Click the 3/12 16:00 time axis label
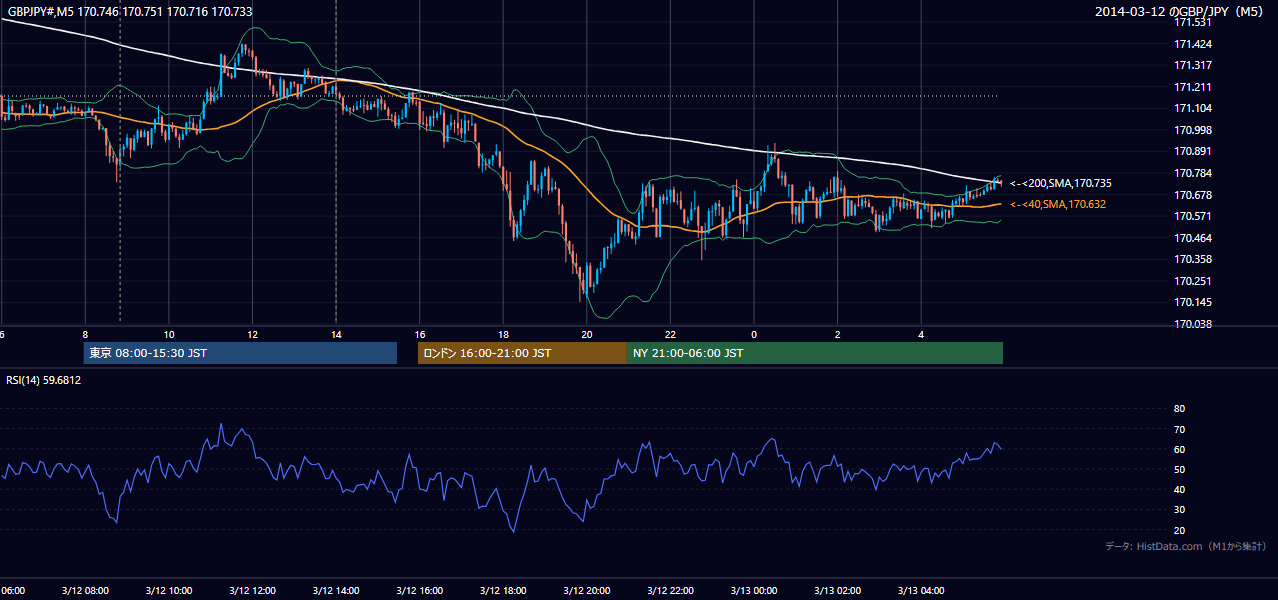 pos(420,590)
